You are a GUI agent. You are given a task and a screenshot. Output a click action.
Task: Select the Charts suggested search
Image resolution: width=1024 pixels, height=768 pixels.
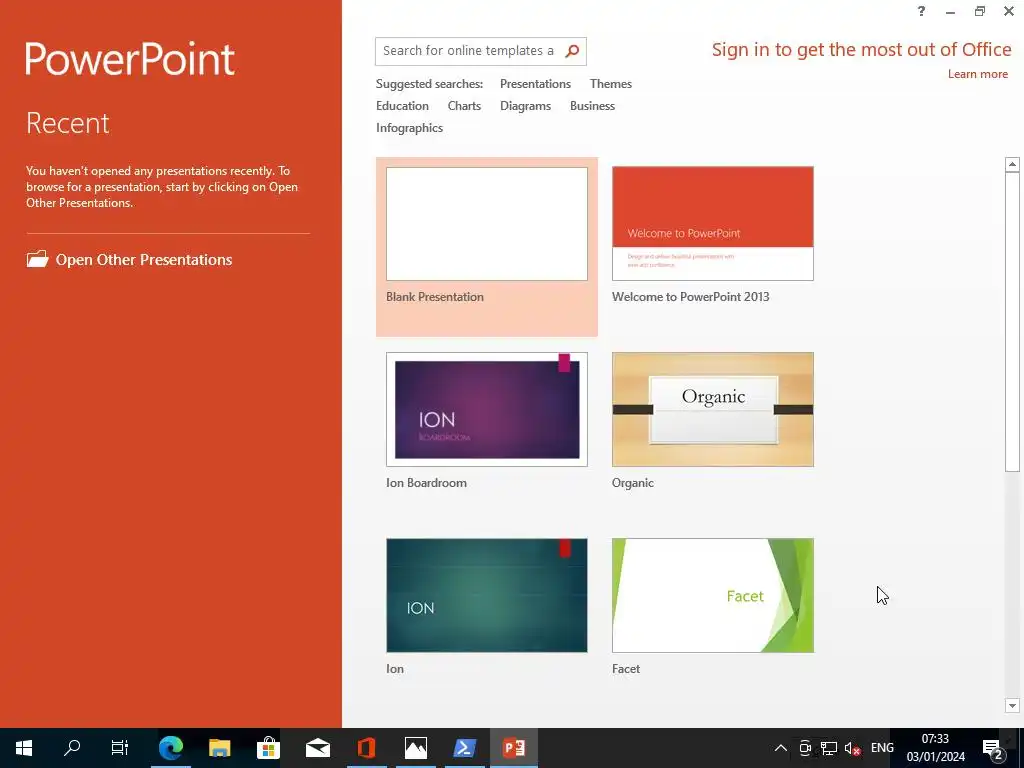pos(464,106)
